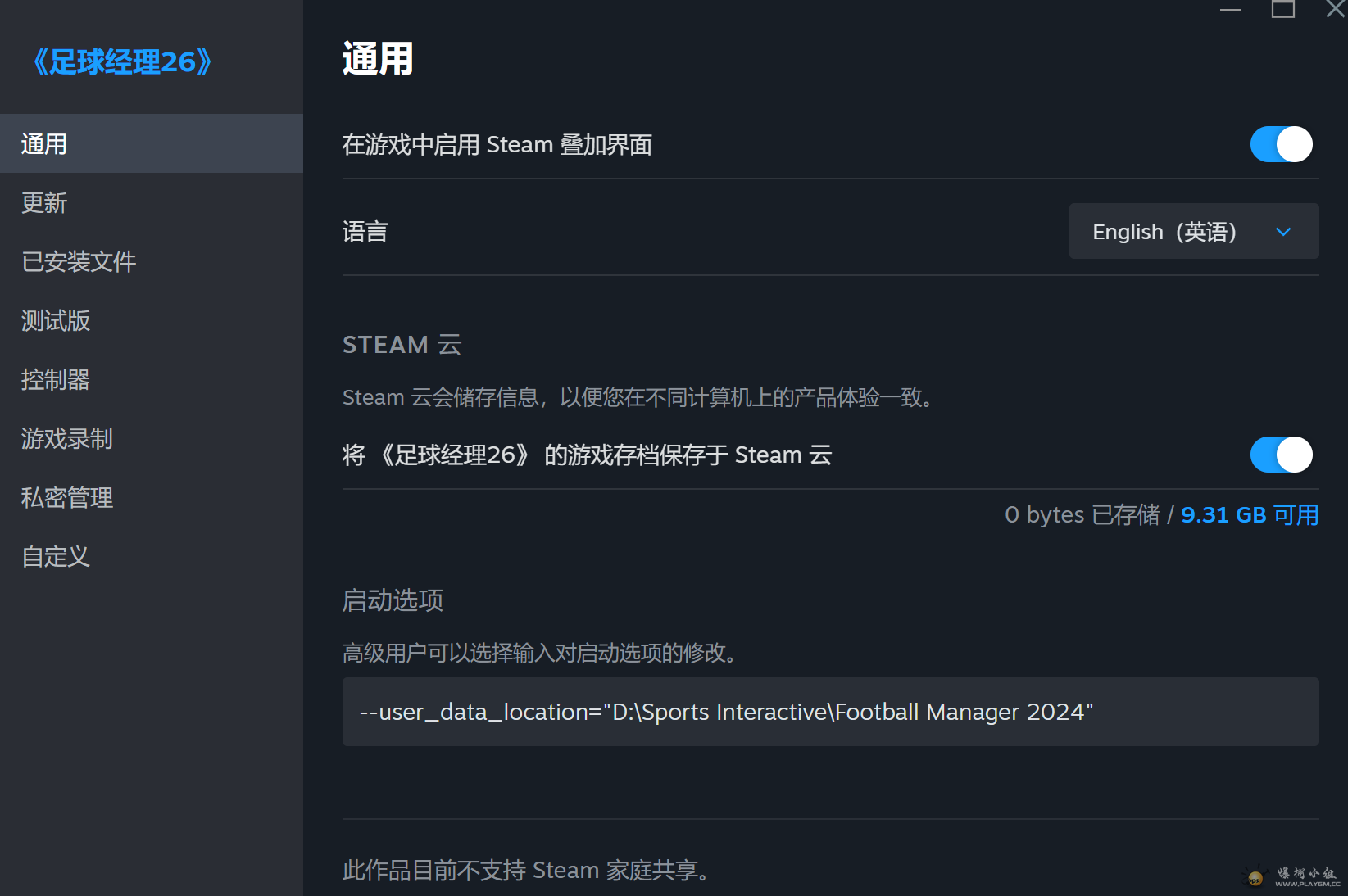Viewport: 1348px width, 896px height.
Task: Click the watermark logo in bottom-right corner
Action: [1291, 876]
